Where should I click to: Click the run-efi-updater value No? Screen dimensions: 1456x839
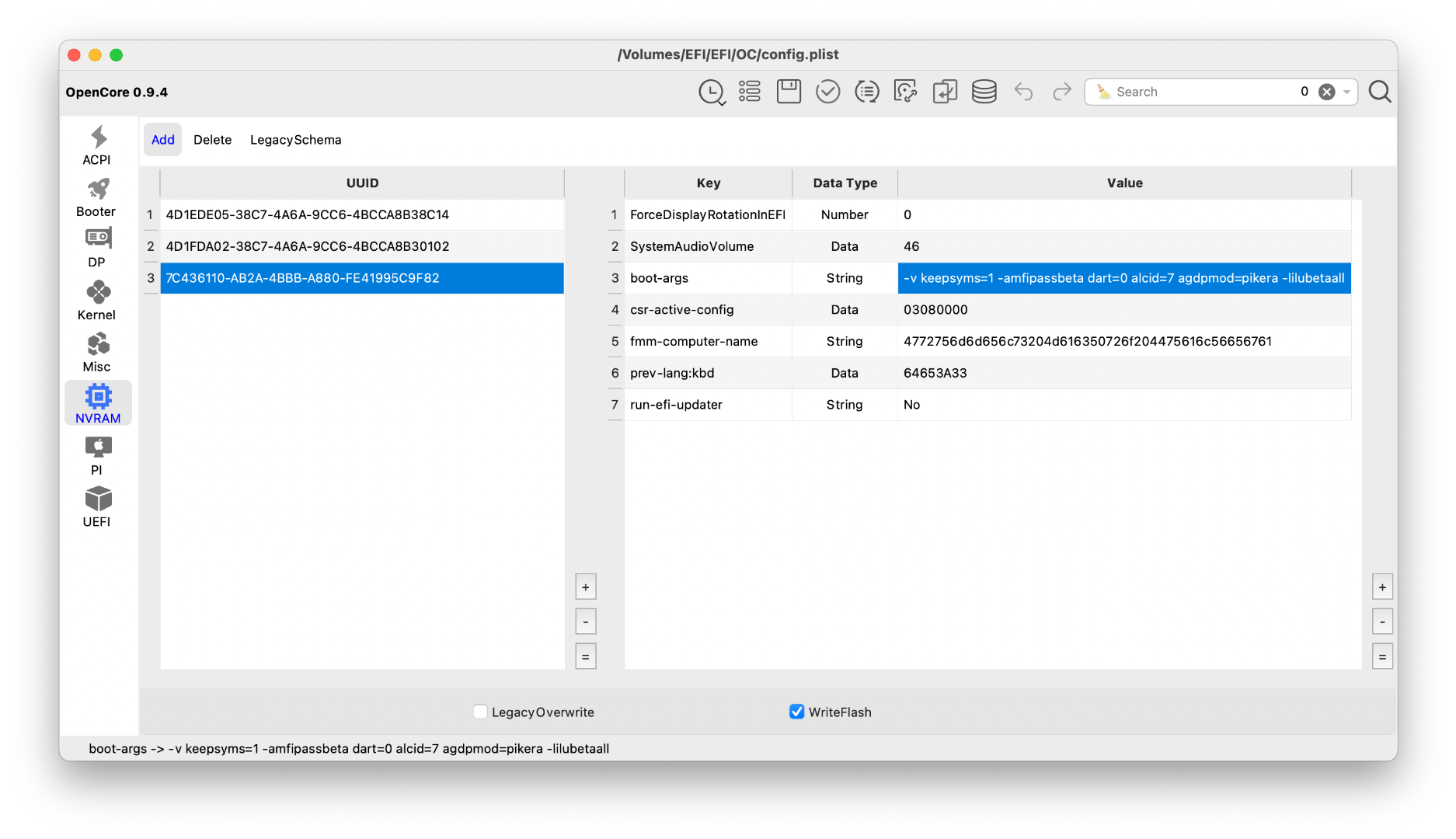click(1125, 405)
